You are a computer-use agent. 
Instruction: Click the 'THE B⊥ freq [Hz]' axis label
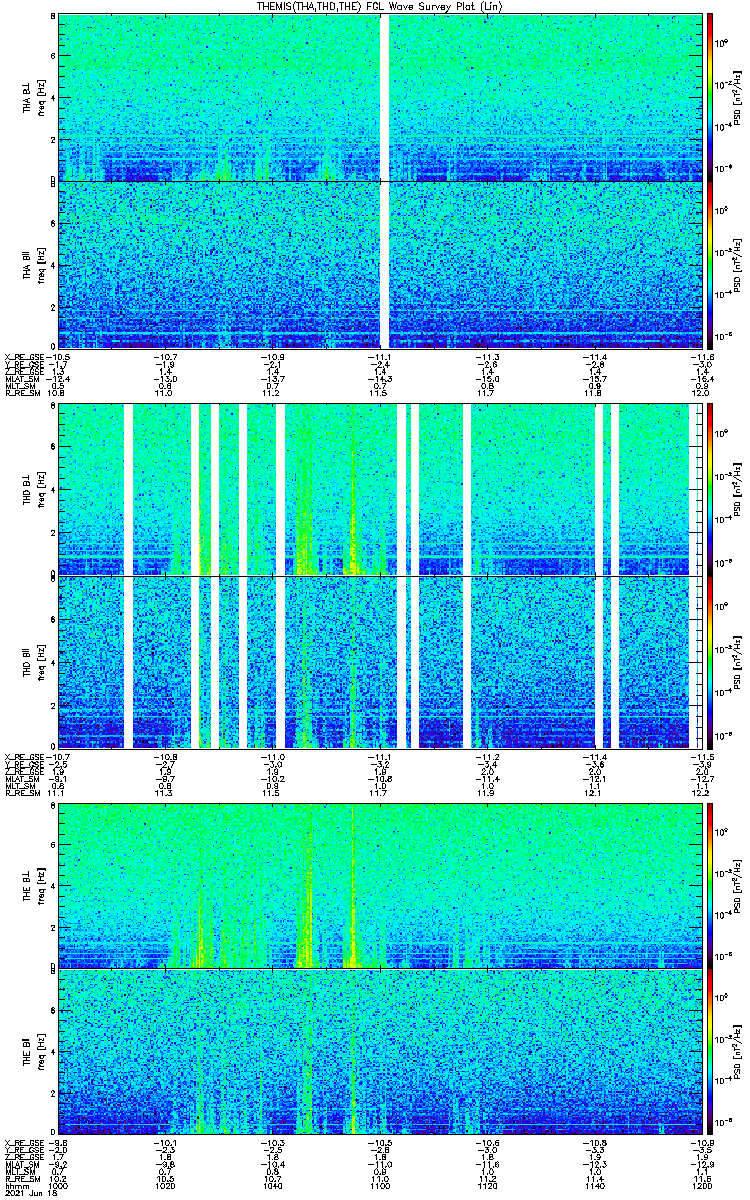click(x=34, y=885)
